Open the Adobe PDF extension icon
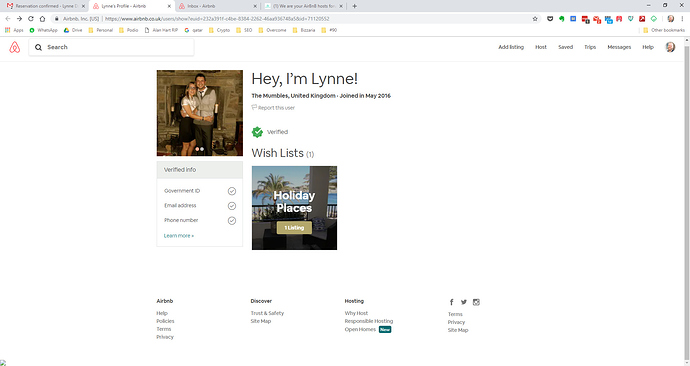This screenshot has height=366, width=690. (x=642, y=18)
